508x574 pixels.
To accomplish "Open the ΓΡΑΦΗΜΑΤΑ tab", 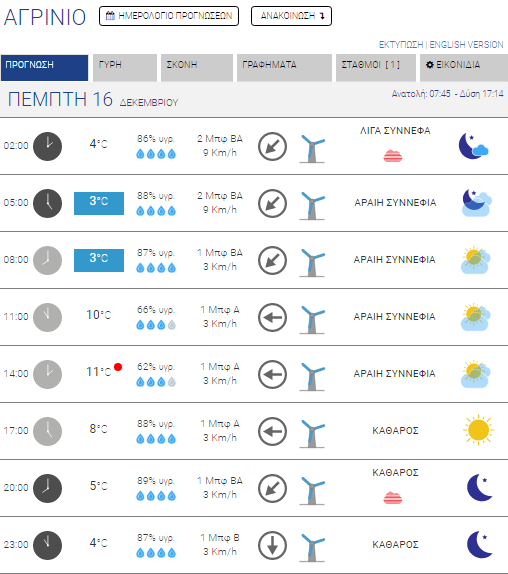I will click(284, 68).
